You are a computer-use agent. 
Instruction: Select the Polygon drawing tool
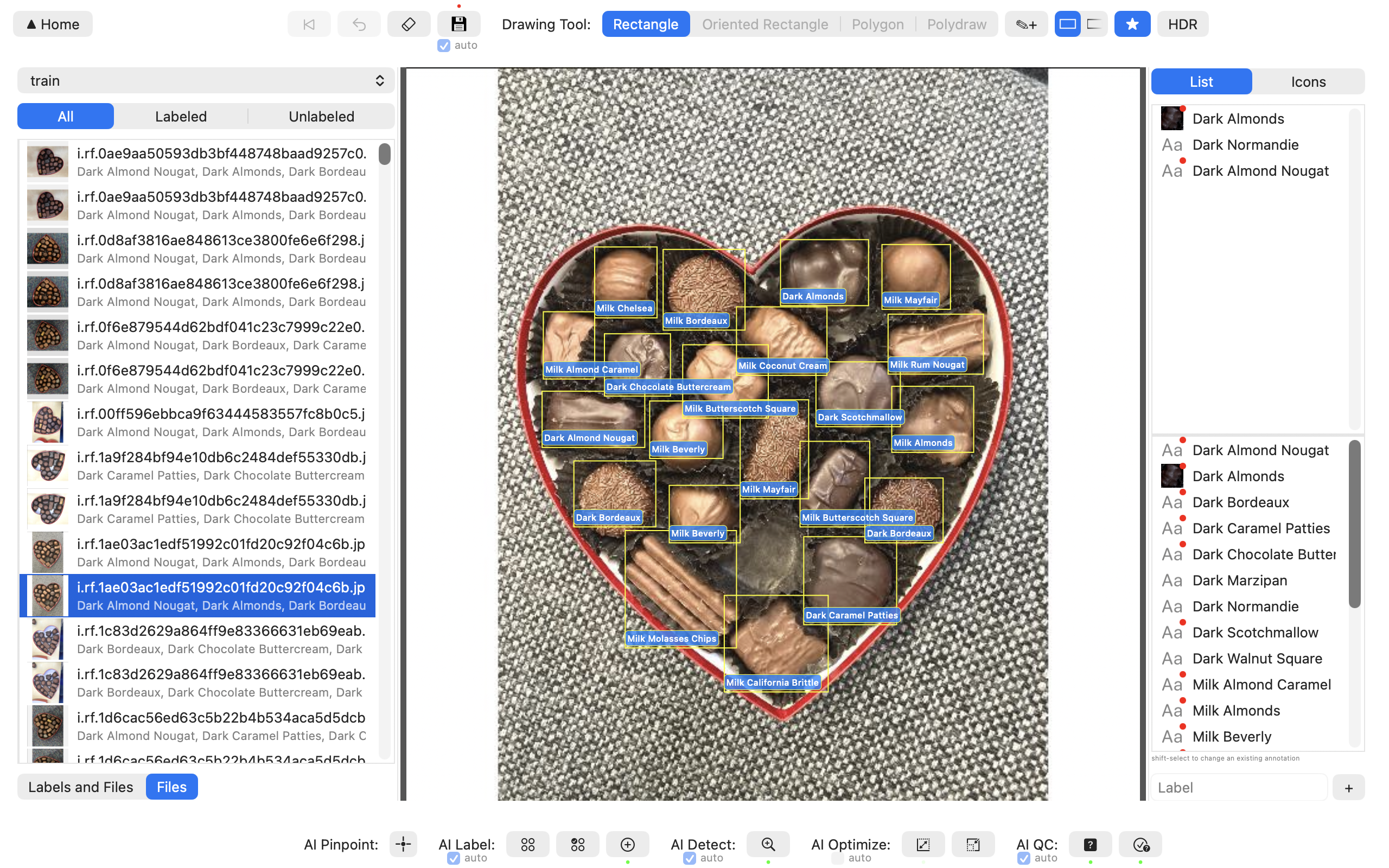click(877, 24)
